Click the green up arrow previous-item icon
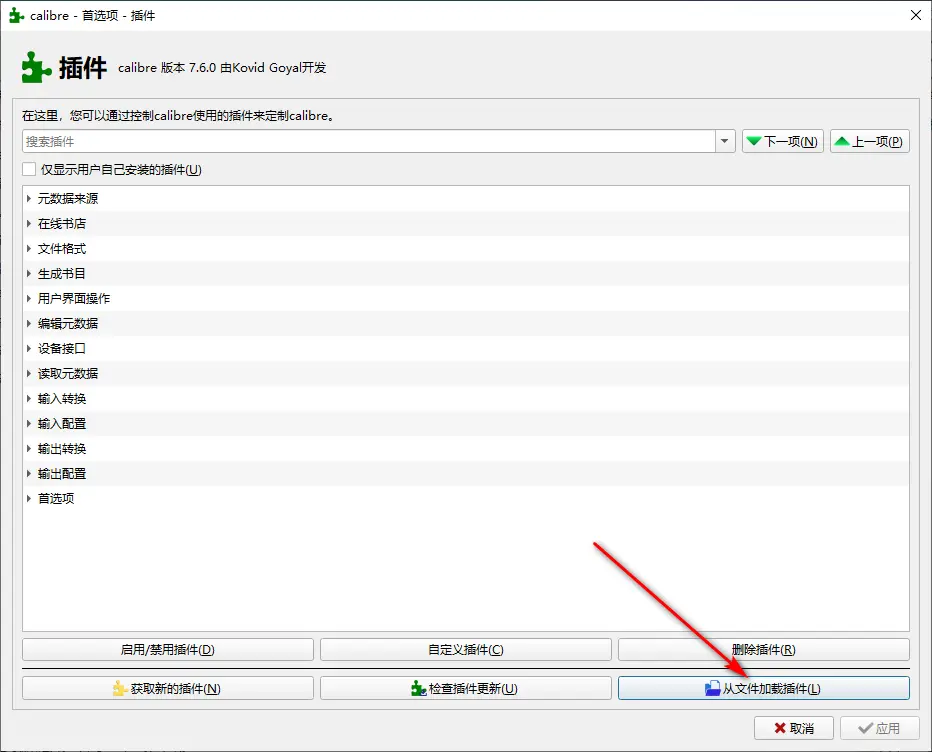This screenshot has height=752, width=932. pos(841,142)
